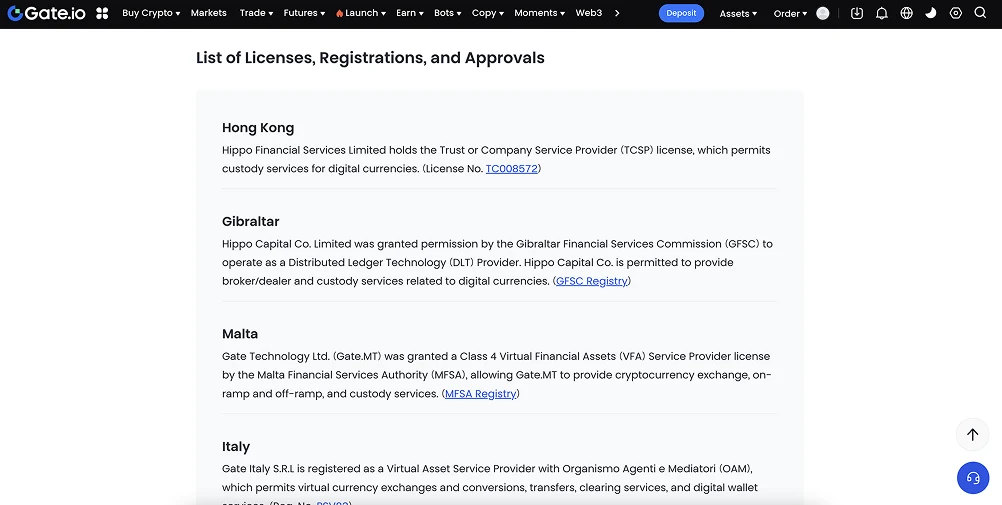Click the Malta section heading

(x=240, y=334)
